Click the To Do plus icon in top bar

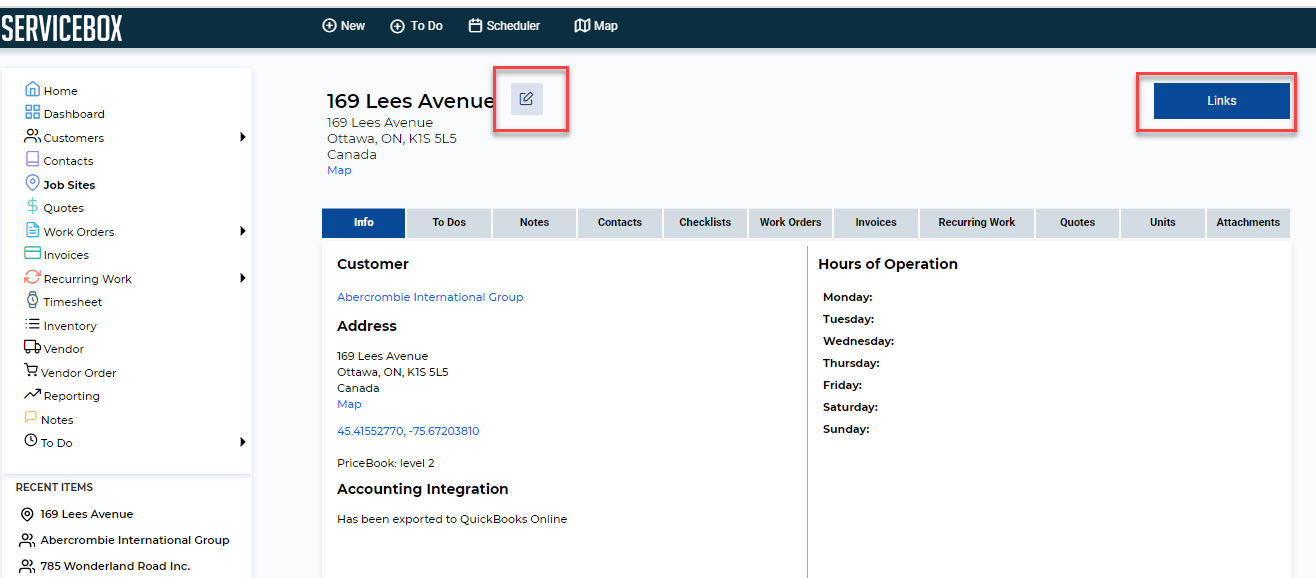(397, 26)
